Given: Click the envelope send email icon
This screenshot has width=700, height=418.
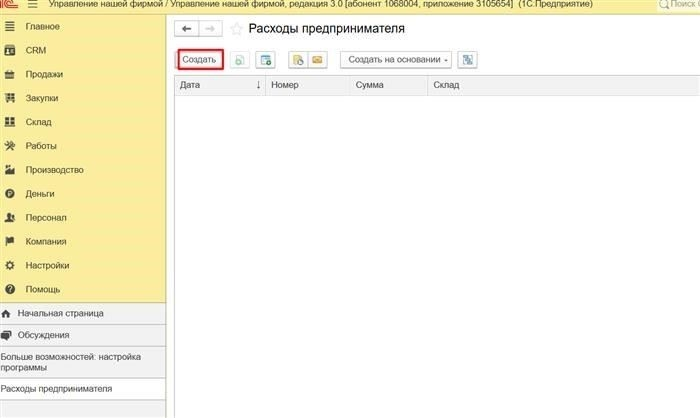Looking at the screenshot, I should pos(317,60).
